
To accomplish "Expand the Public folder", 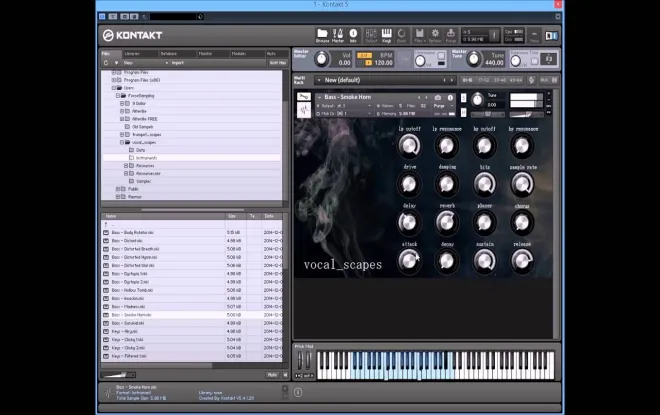I will click(x=118, y=189).
